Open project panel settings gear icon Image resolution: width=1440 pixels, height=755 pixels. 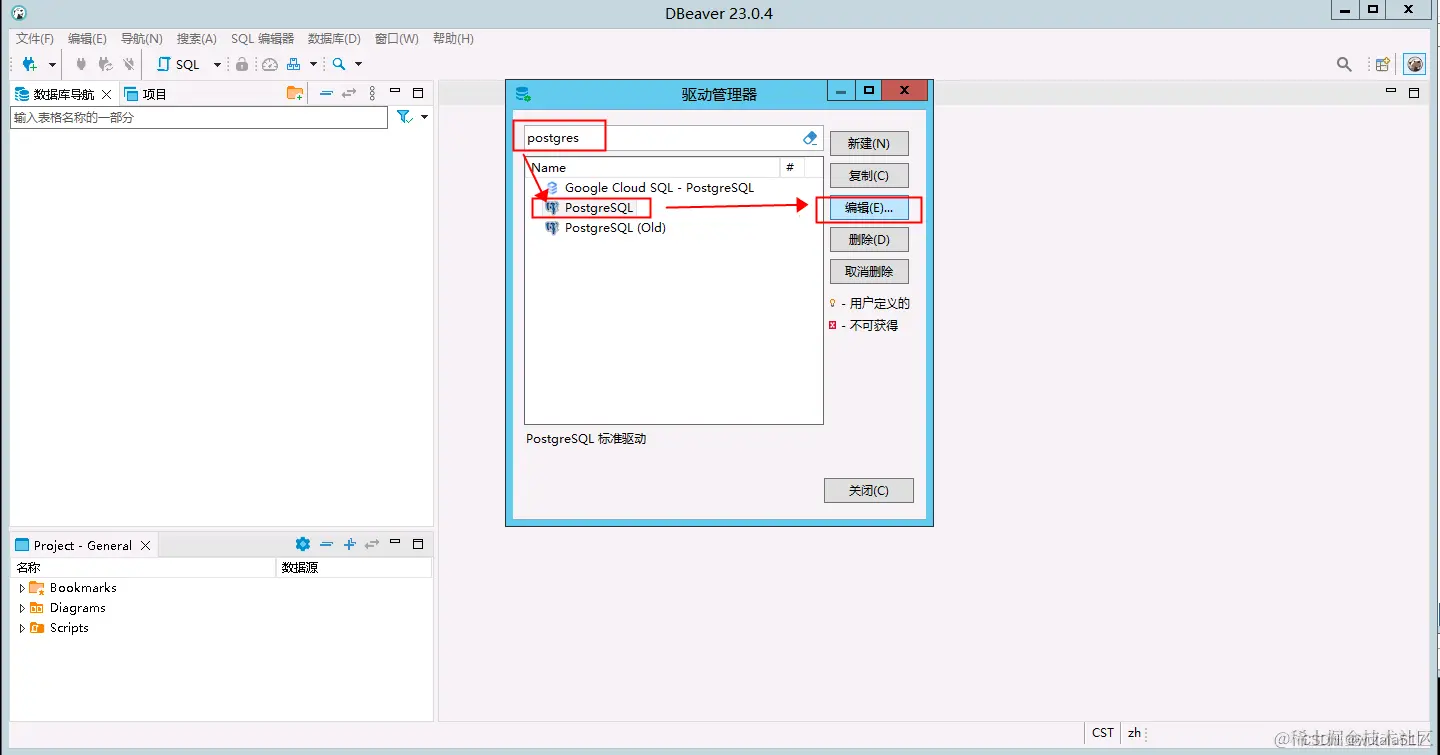pos(303,544)
